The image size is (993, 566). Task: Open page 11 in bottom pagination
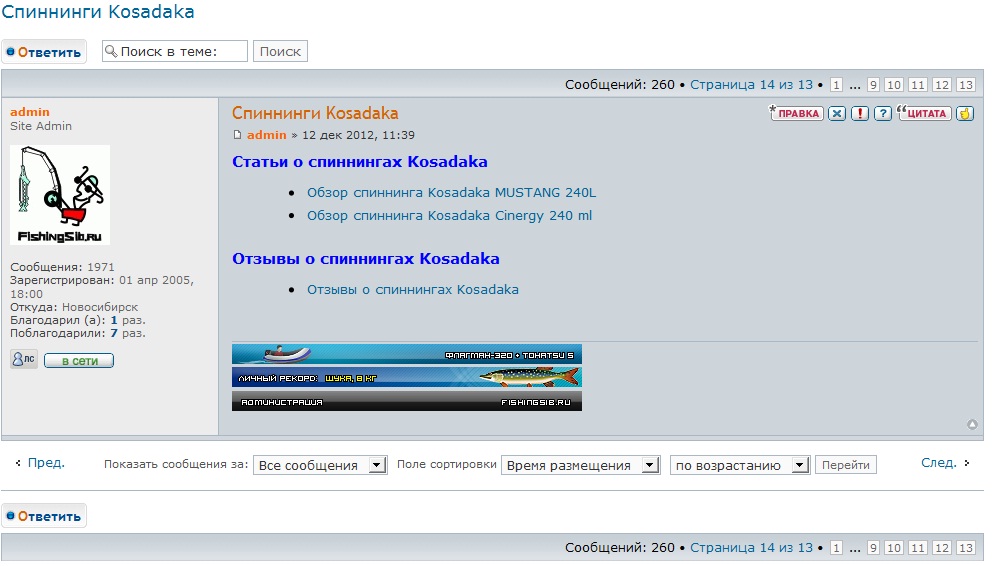[x=918, y=548]
